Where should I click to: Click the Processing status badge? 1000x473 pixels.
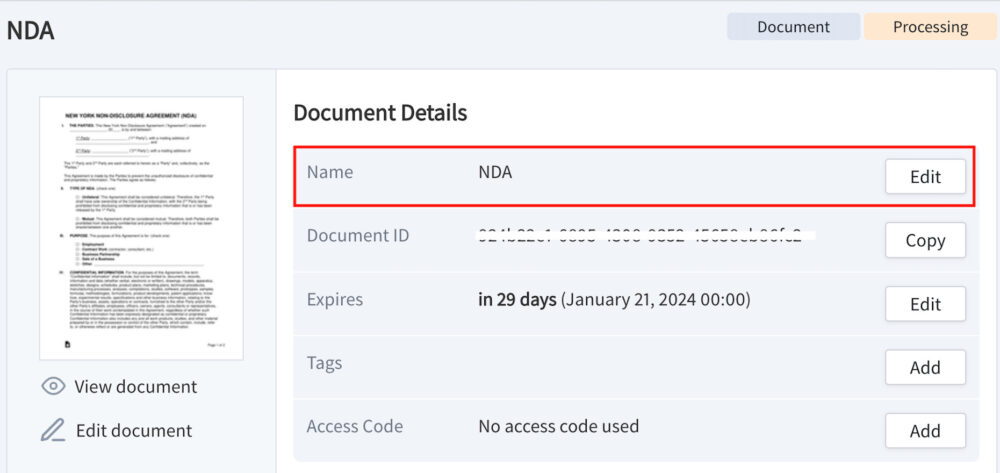[930, 27]
